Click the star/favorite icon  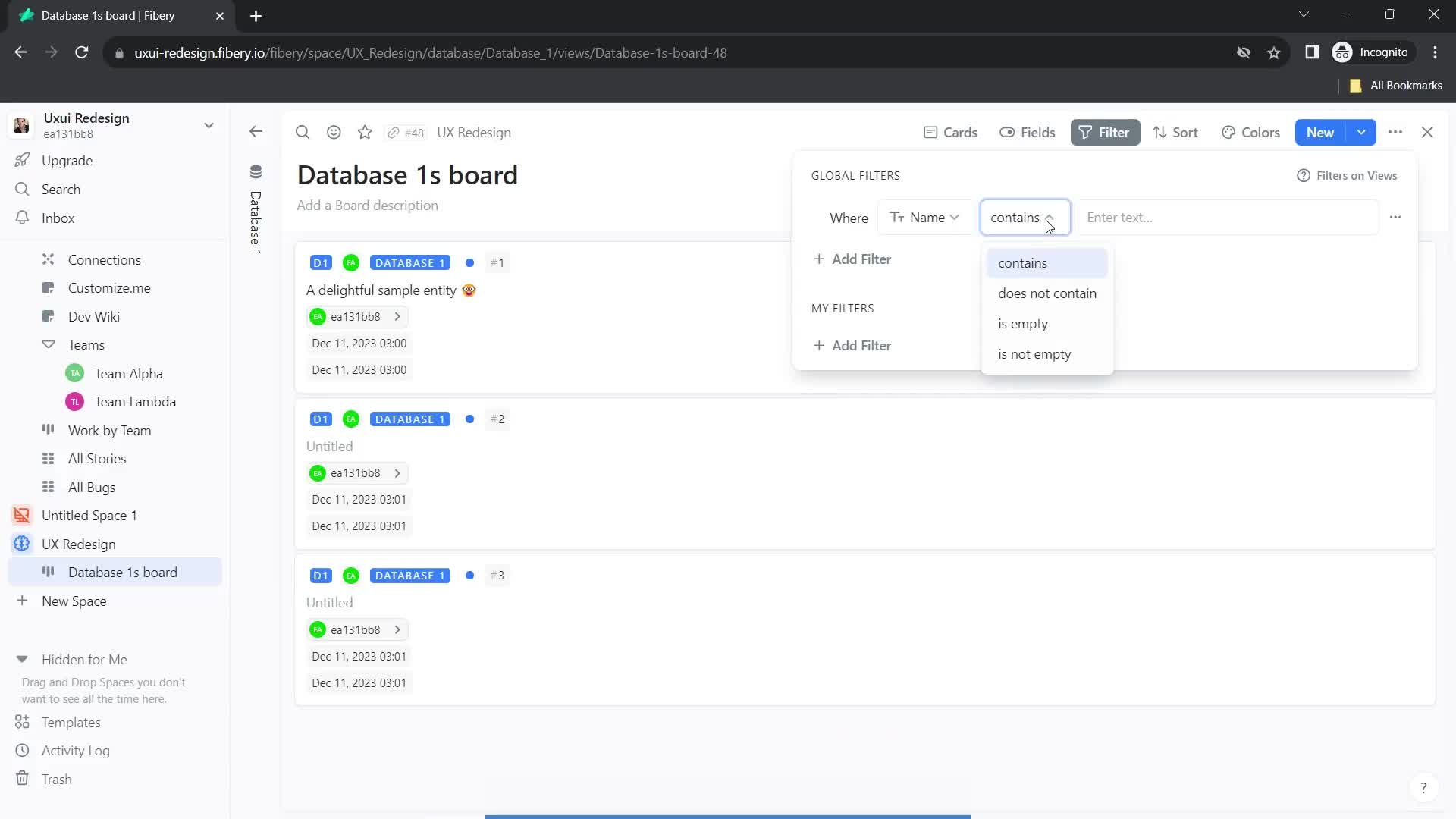tap(365, 132)
